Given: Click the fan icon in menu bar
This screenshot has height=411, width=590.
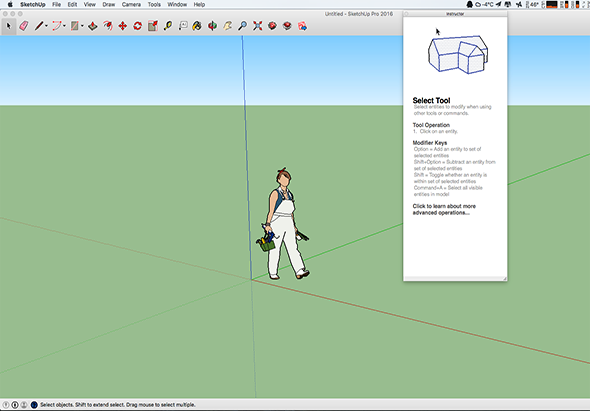Looking at the screenshot, I should pos(519,5).
